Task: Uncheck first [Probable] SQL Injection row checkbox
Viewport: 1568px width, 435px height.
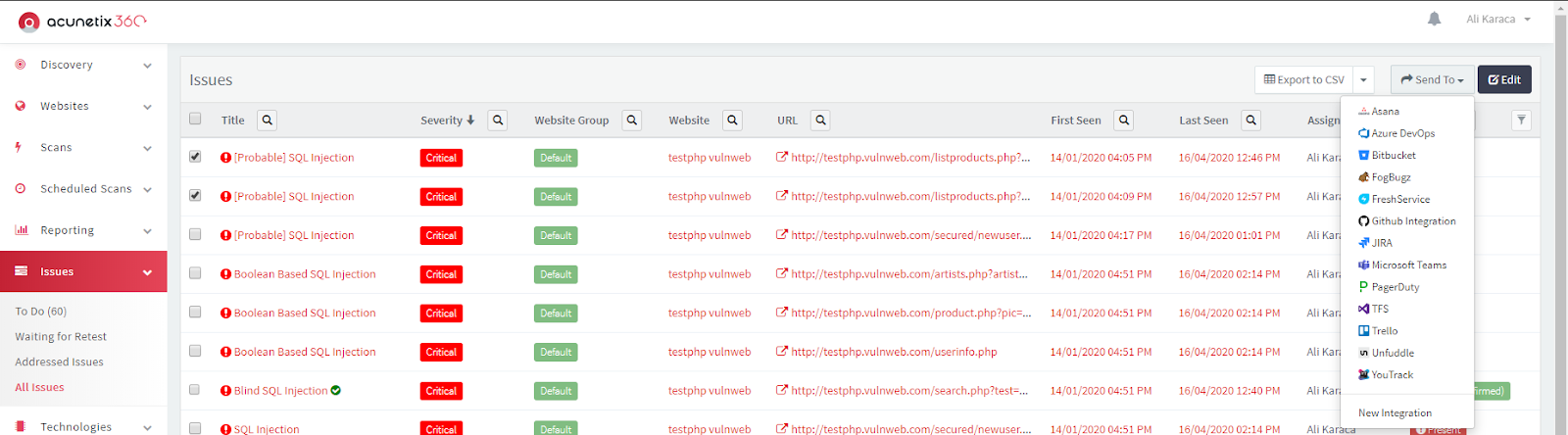Action: (x=195, y=156)
